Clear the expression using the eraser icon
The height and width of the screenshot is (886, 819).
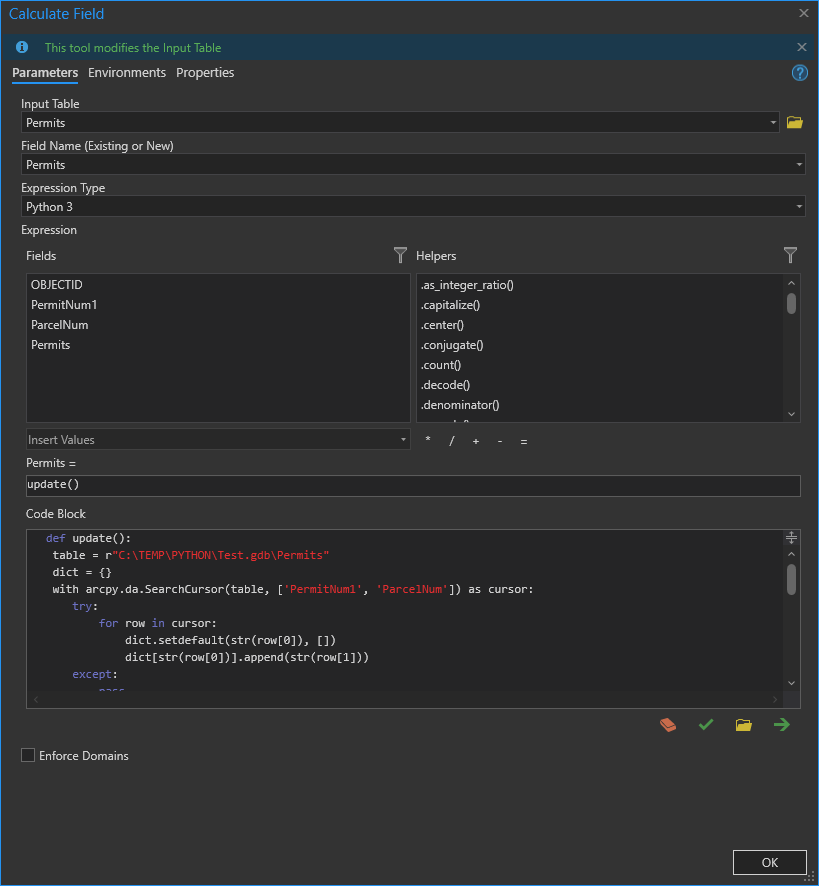point(668,724)
